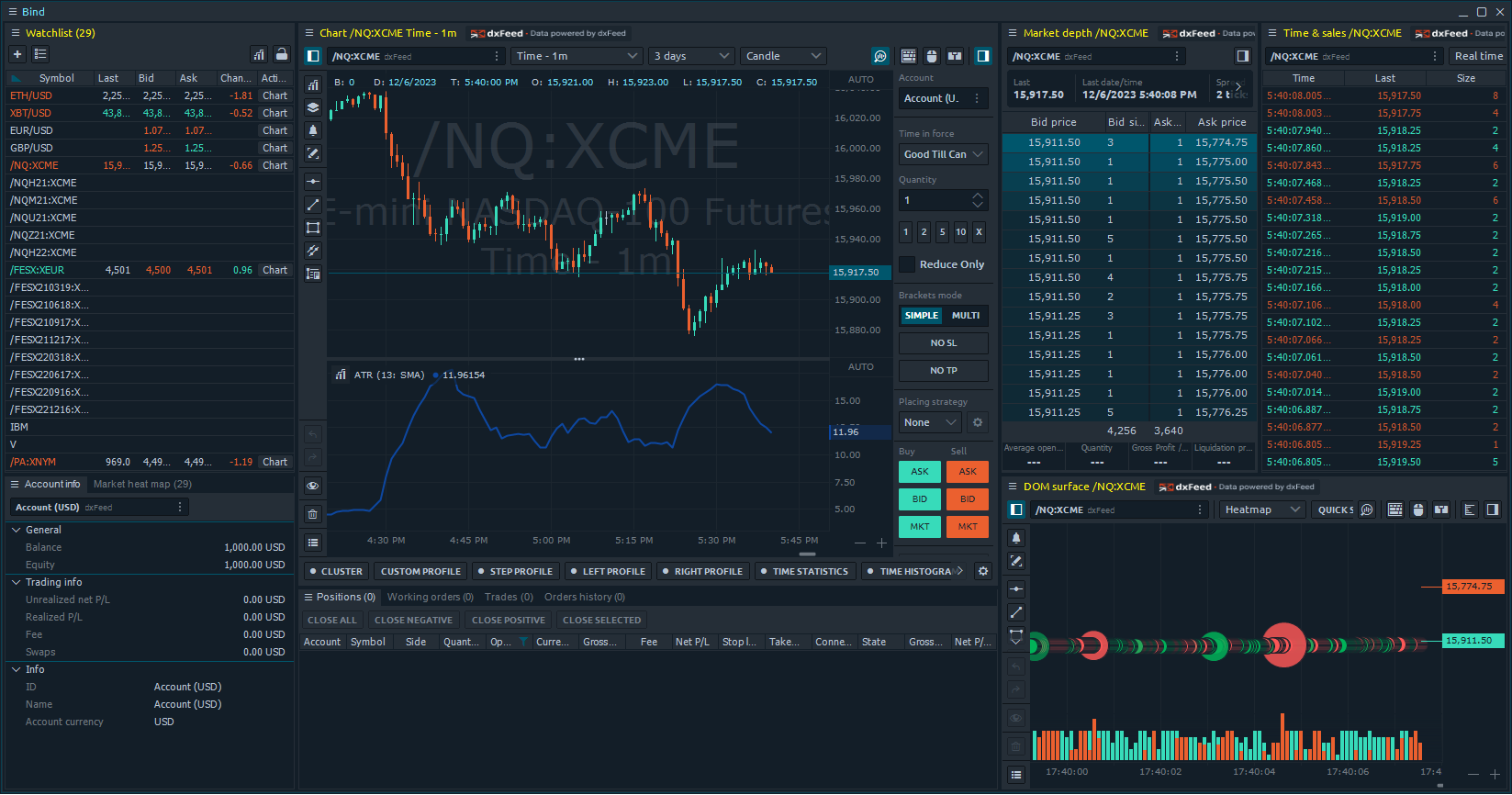The width and height of the screenshot is (1512, 795).
Task: Toggle drawings visibility eye icon on chart
Action: pyautogui.click(x=313, y=486)
